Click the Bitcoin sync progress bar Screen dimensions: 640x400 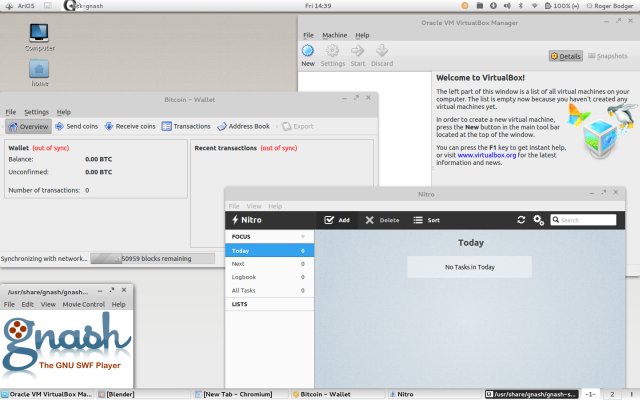[x=153, y=258]
